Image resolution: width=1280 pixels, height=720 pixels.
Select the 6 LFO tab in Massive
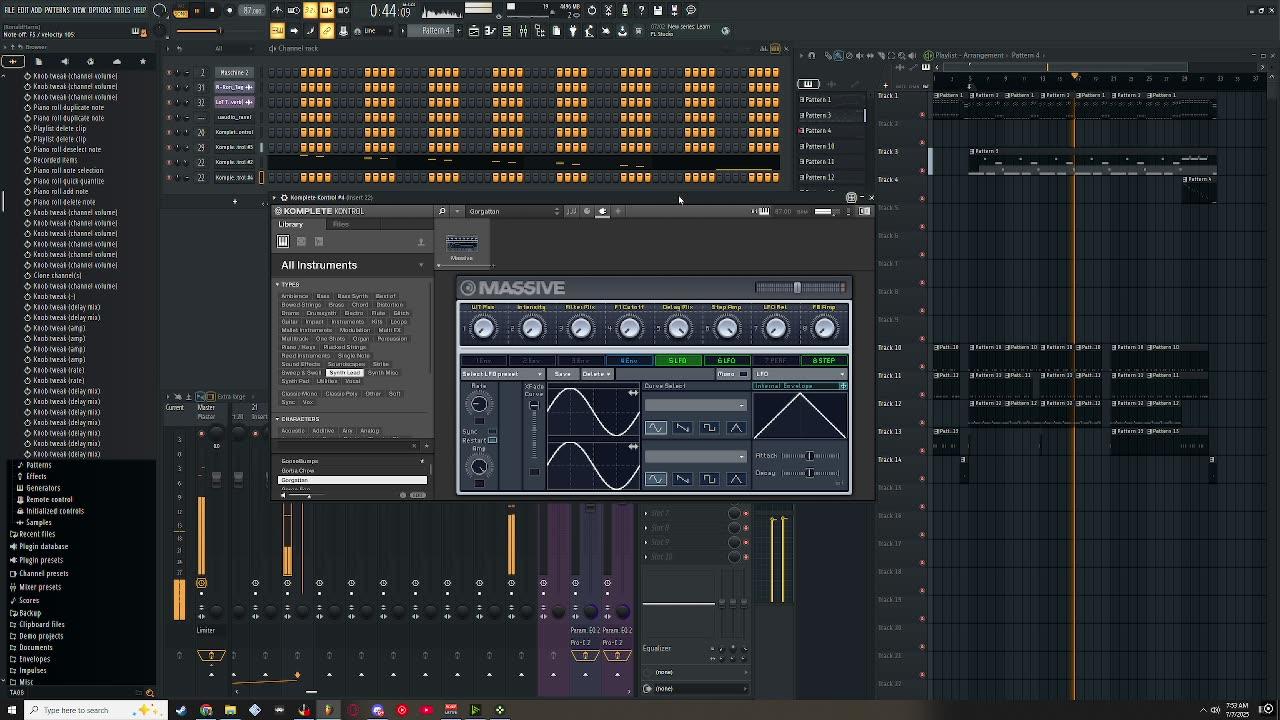[x=726, y=360]
